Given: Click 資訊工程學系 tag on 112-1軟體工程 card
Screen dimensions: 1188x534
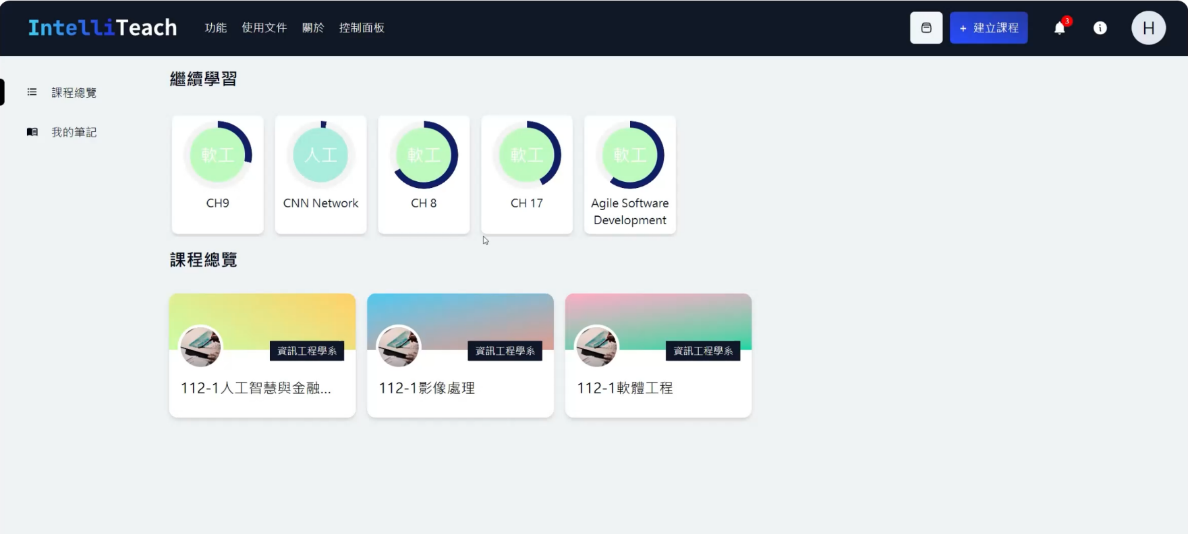Looking at the screenshot, I should point(703,351).
